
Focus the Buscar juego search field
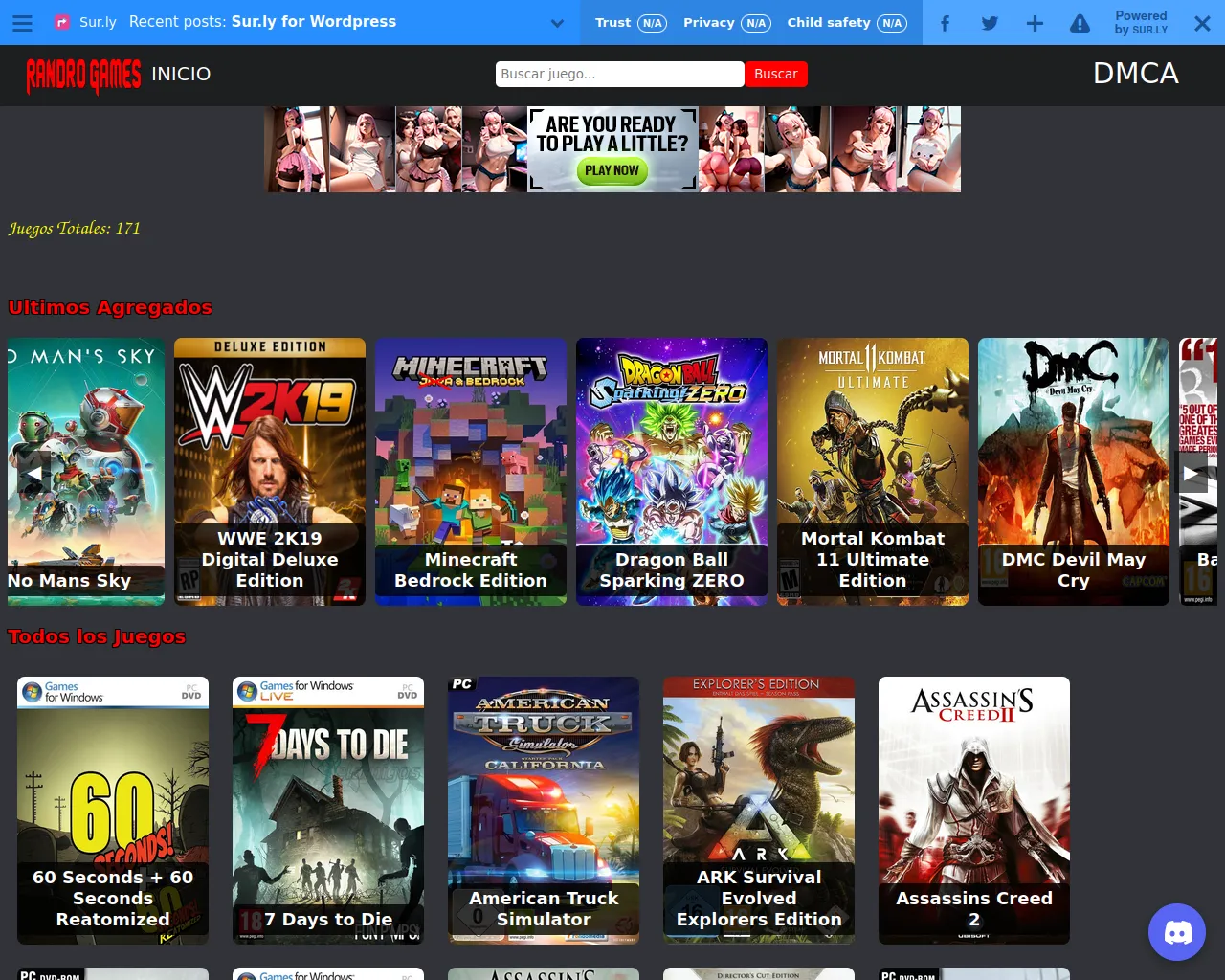click(619, 74)
